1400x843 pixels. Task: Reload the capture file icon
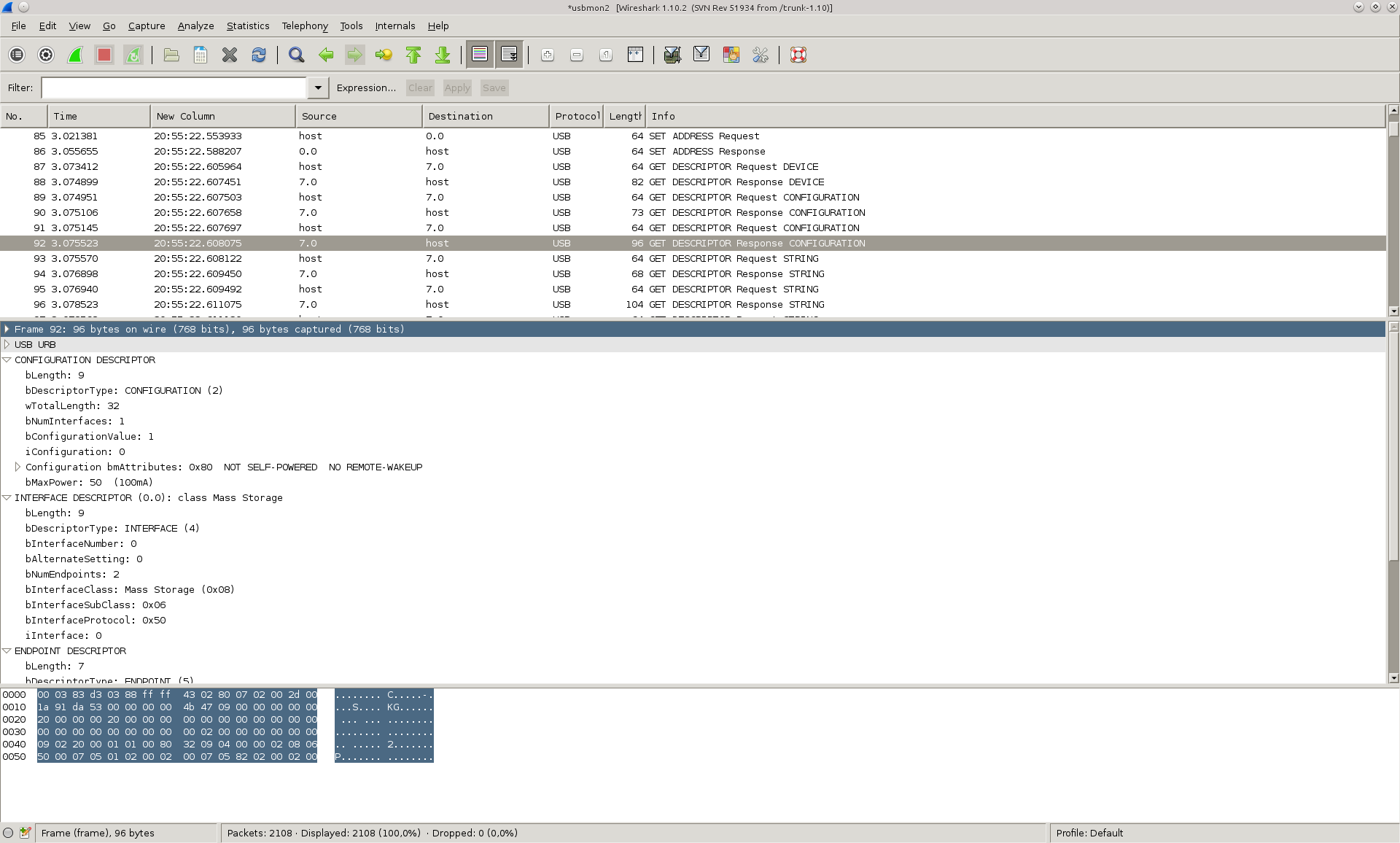(x=259, y=55)
